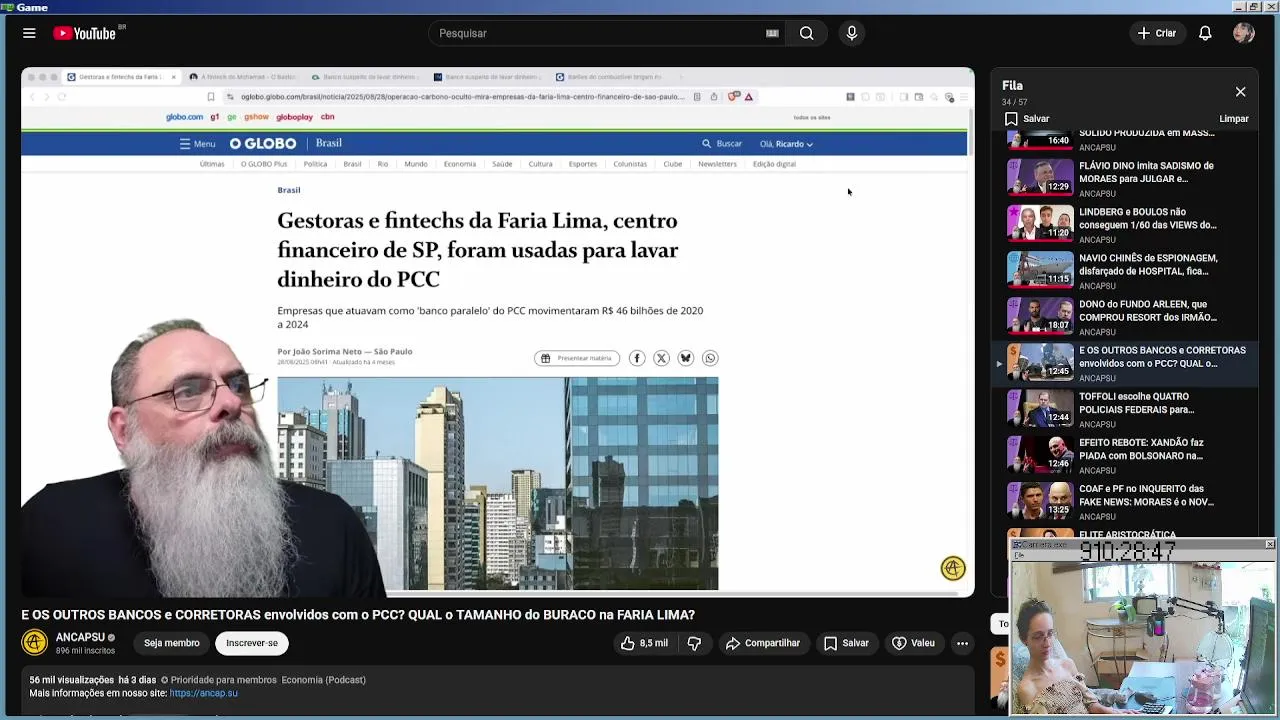Click the O GLOBO Menu button in video
The width and height of the screenshot is (1280, 720).
(x=197, y=144)
